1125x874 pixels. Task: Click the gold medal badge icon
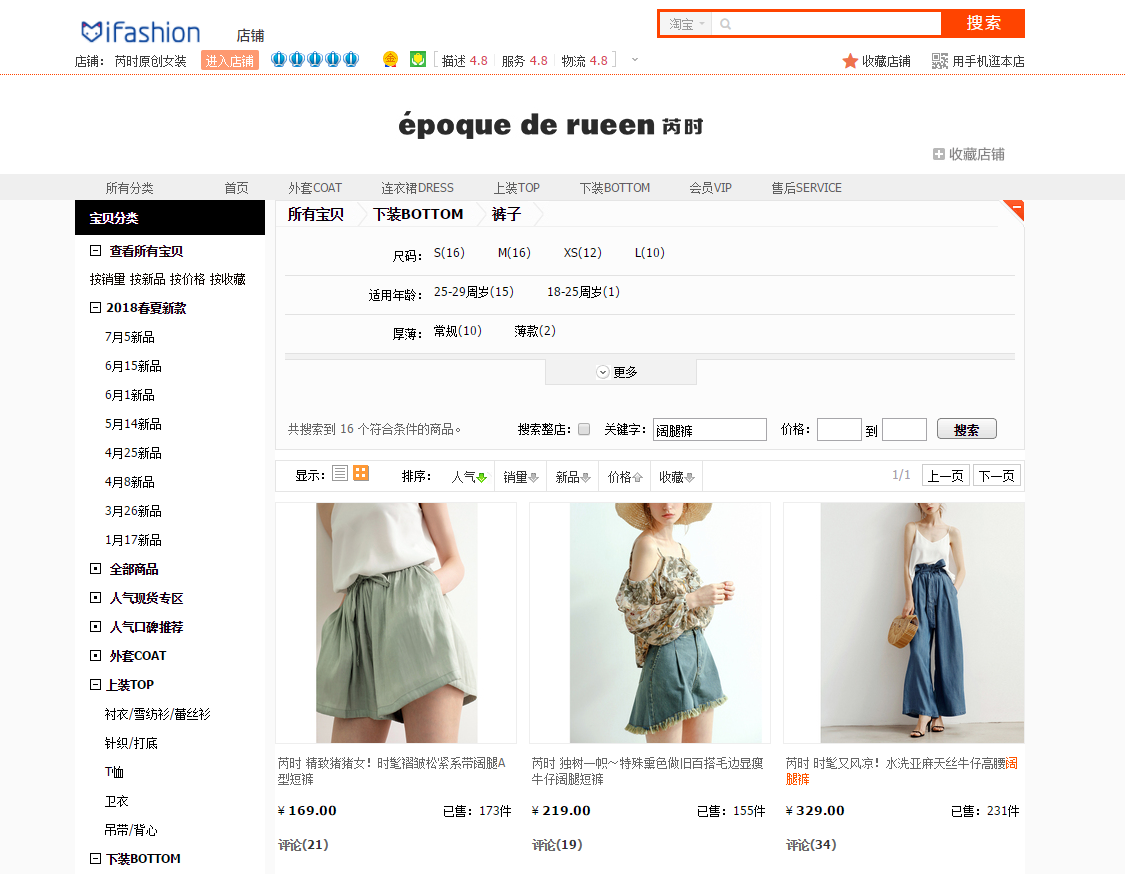(x=390, y=60)
